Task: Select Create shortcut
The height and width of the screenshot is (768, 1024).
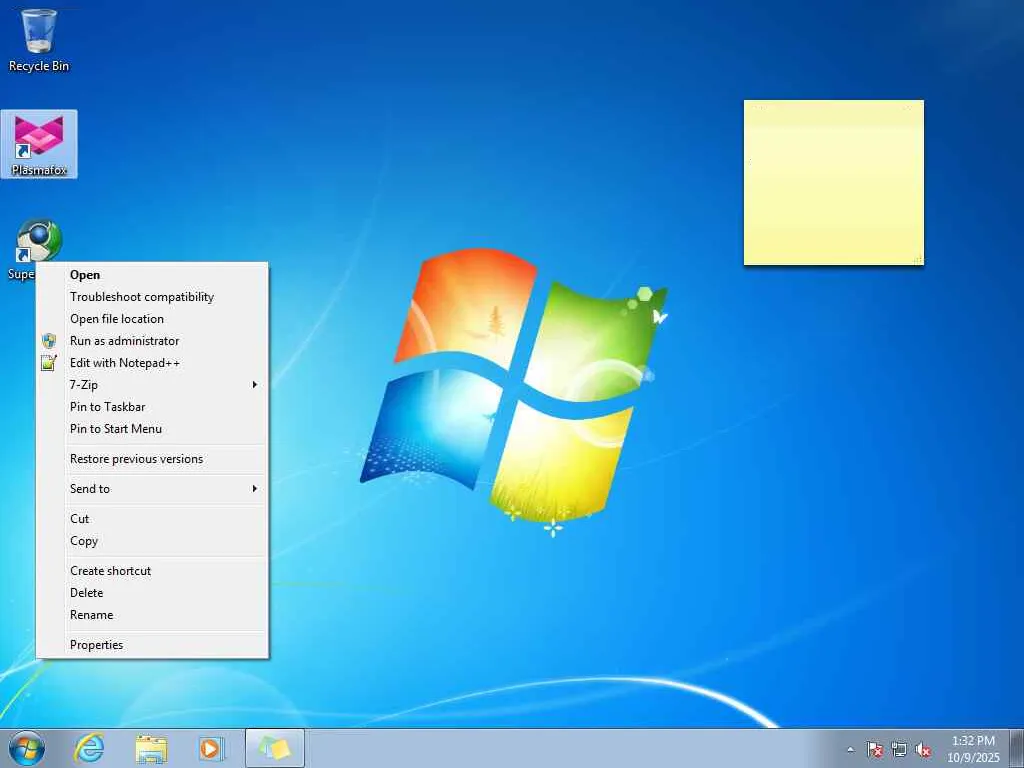Action: pos(152,571)
